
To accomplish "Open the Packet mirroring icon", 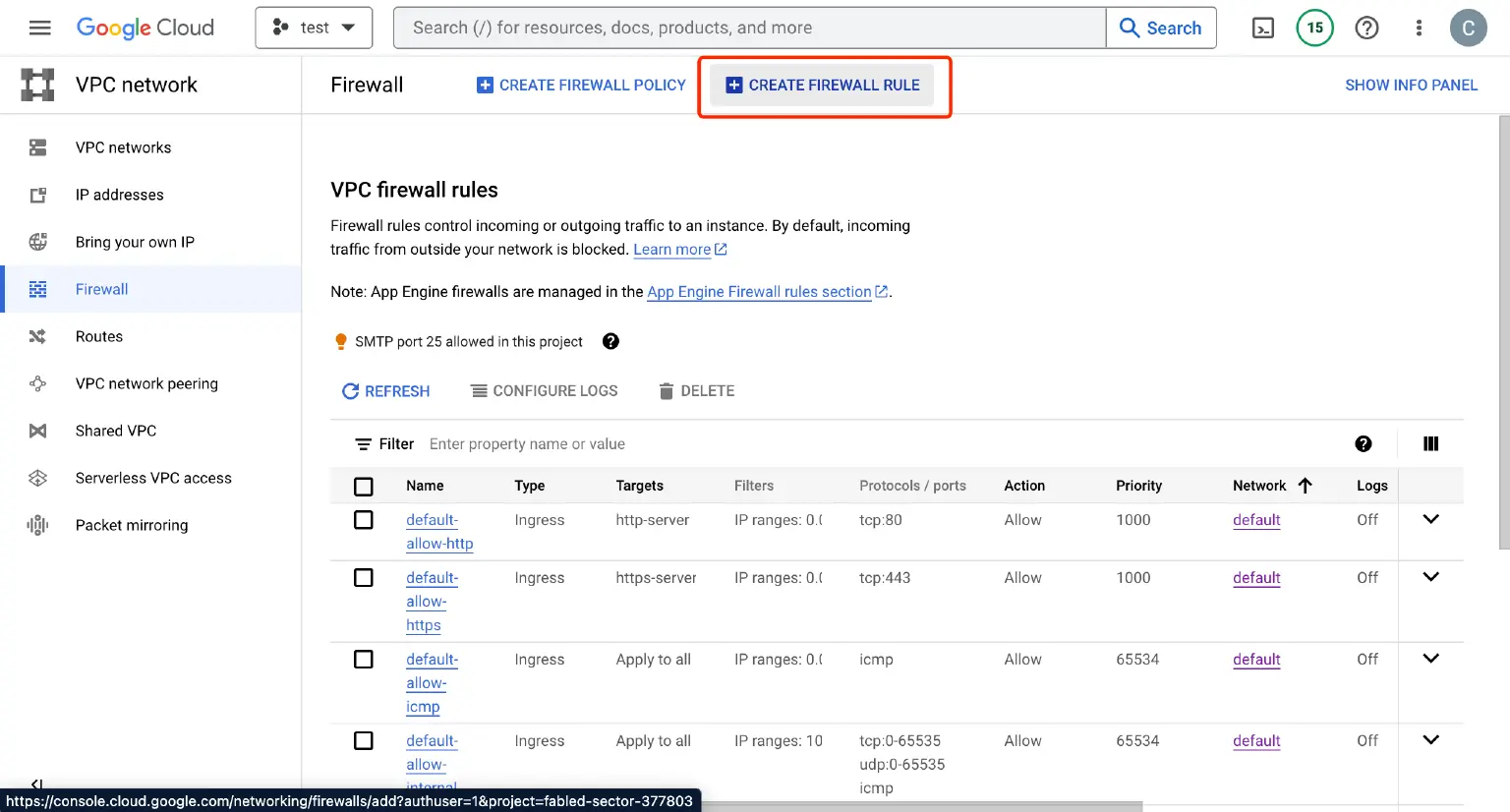I will click(x=37, y=525).
